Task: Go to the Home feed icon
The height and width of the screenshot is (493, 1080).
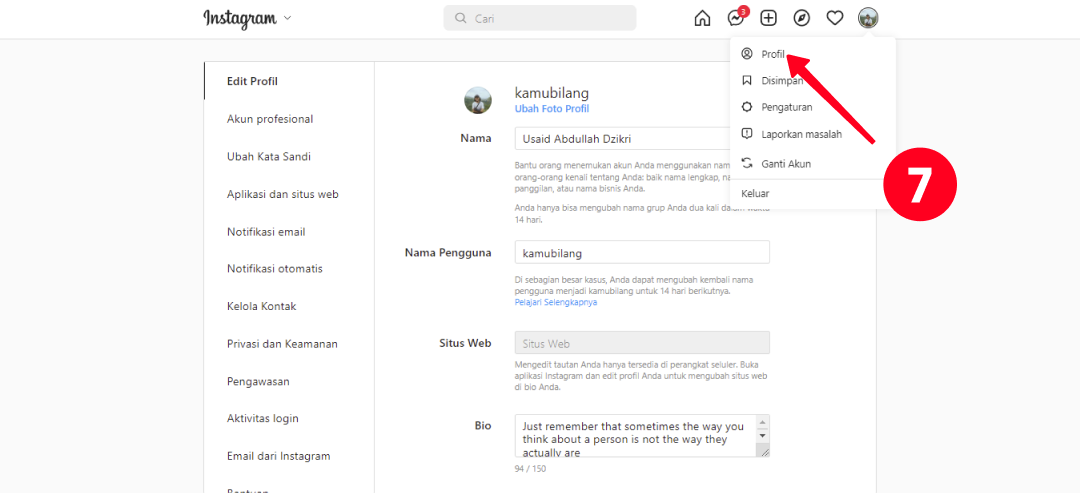Action: tap(702, 18)
